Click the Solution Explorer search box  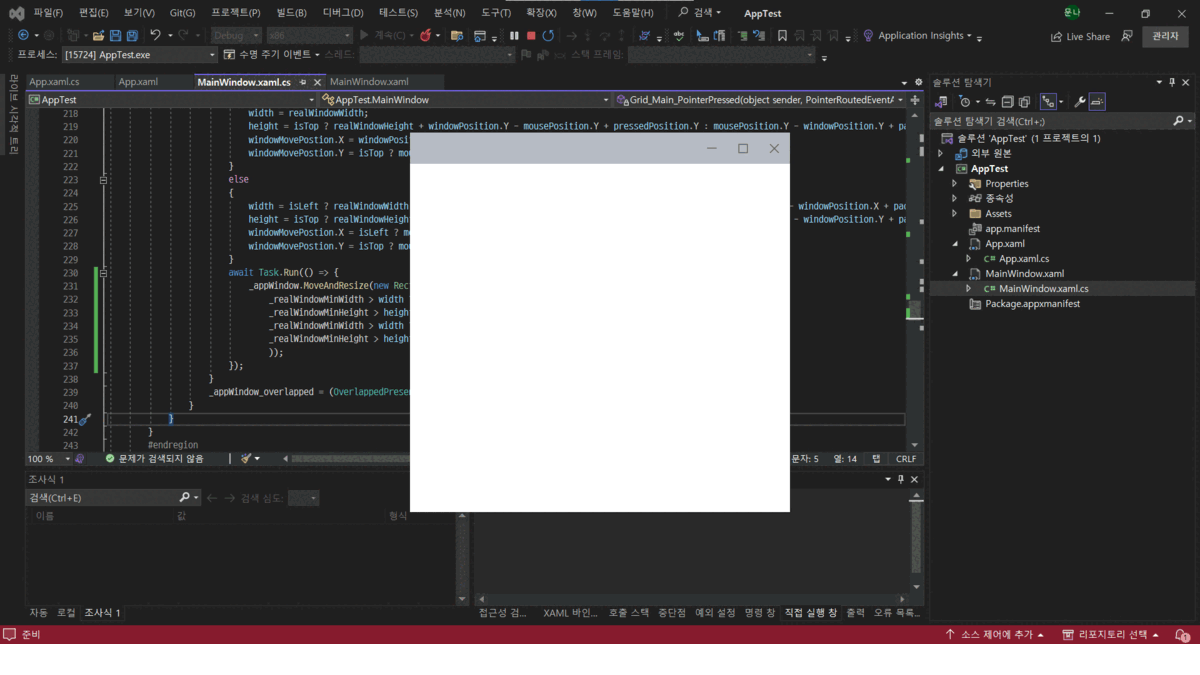pyautogui.click(x=1062, y=121)
